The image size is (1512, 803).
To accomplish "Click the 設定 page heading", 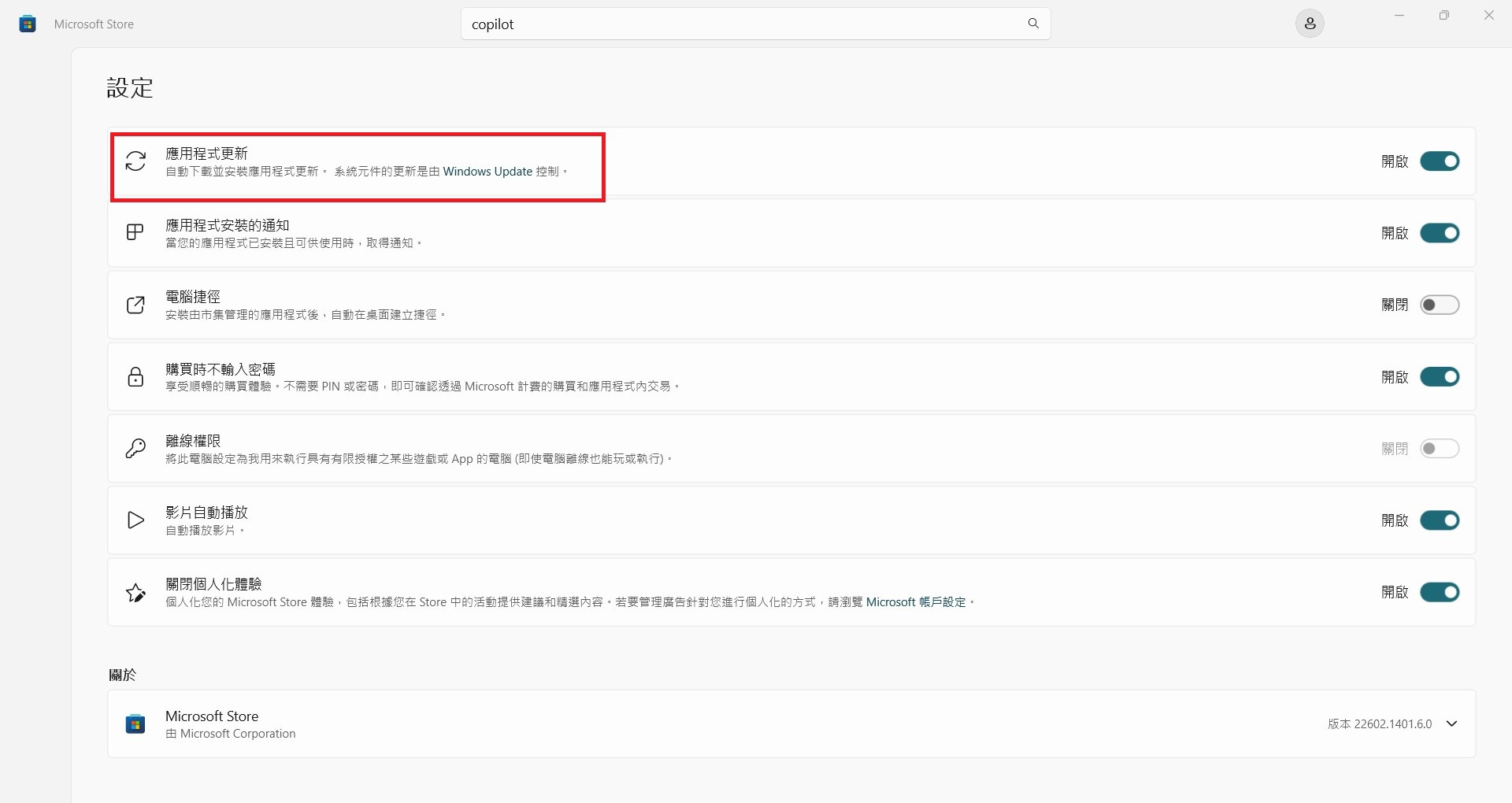I will pyautogui.click(x=130, y=88).
